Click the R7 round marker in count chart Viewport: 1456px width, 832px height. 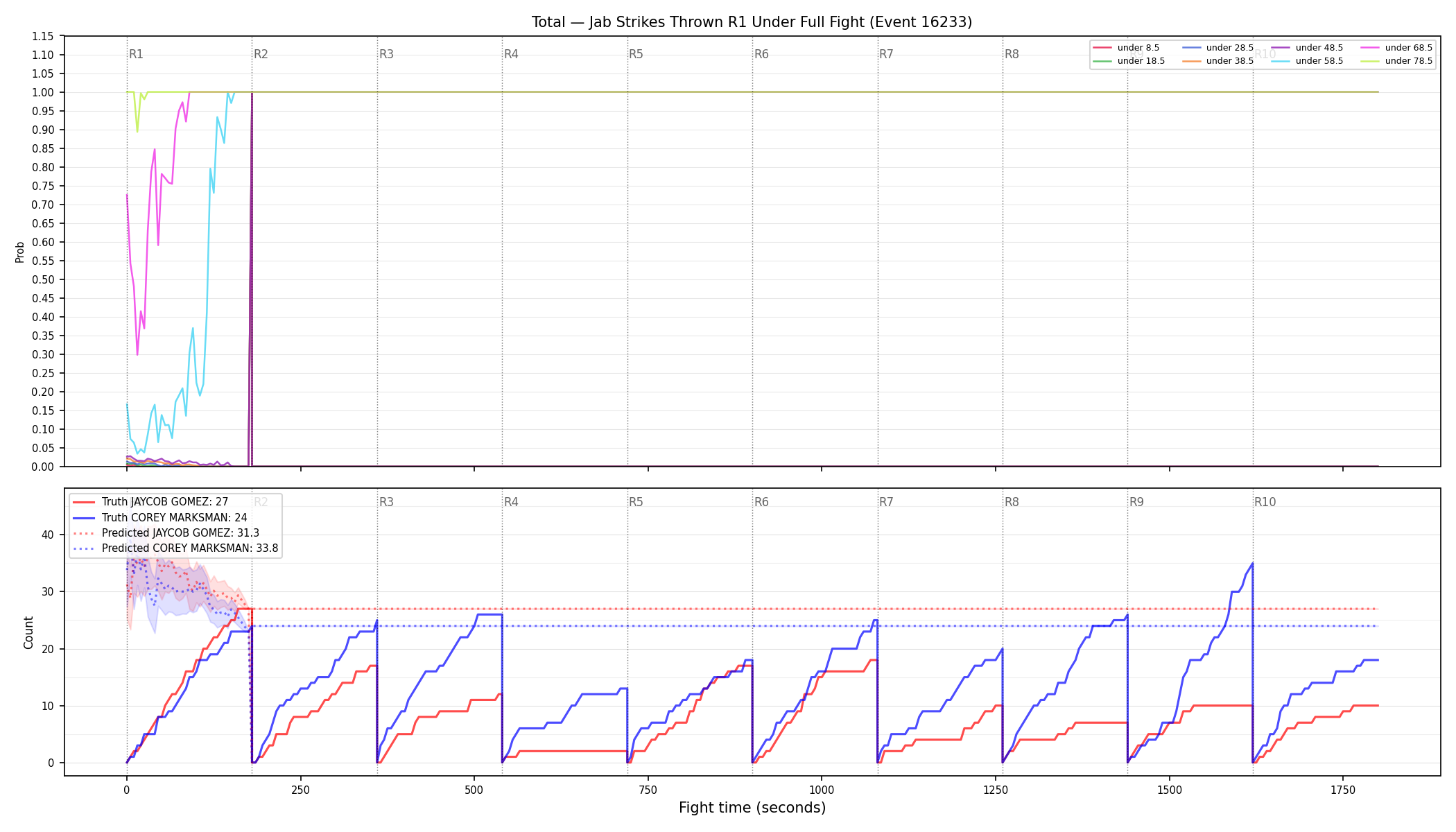887,502
